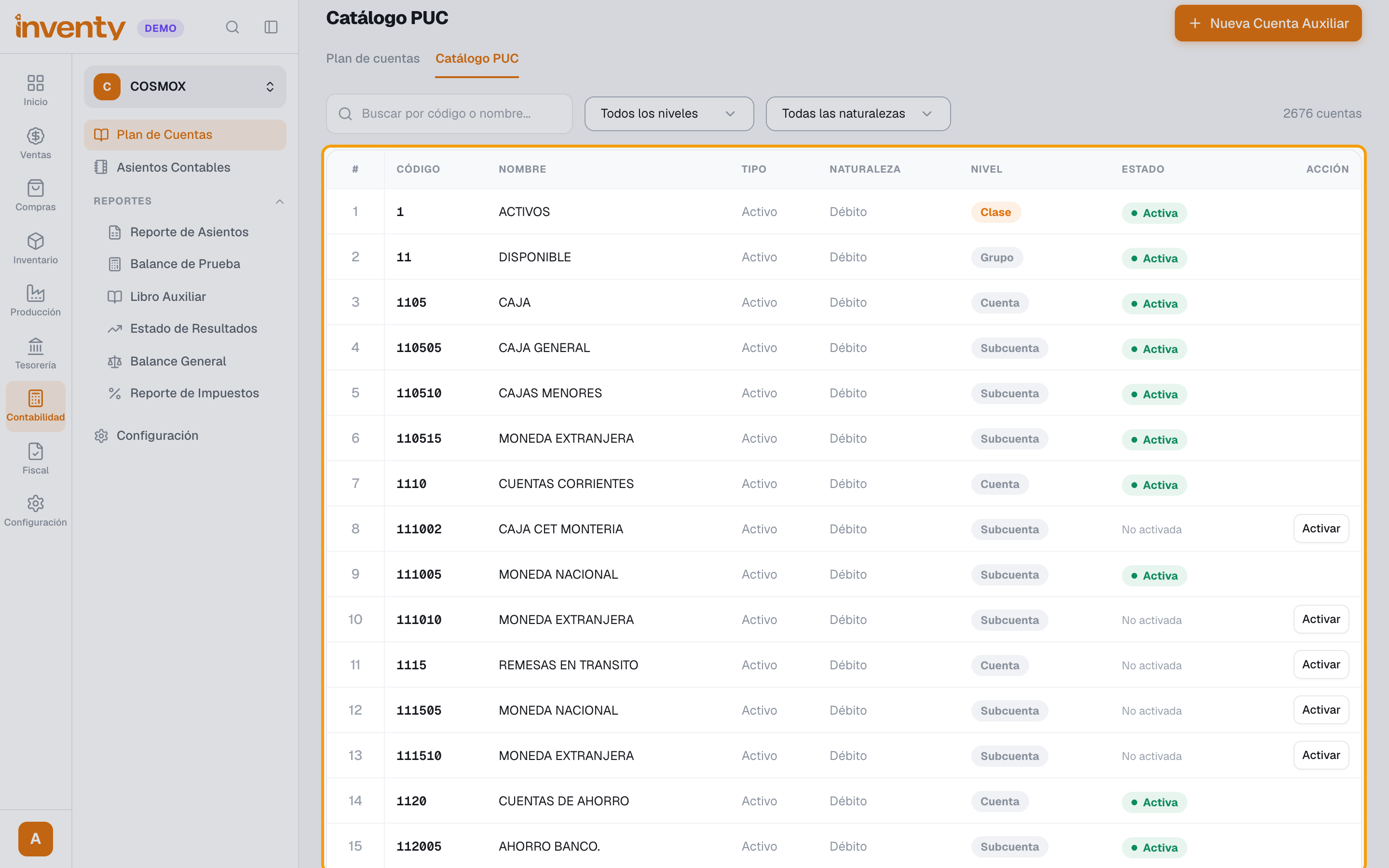Open the COSMOX company selector
1389x868 pixels.
pos(185,87)
